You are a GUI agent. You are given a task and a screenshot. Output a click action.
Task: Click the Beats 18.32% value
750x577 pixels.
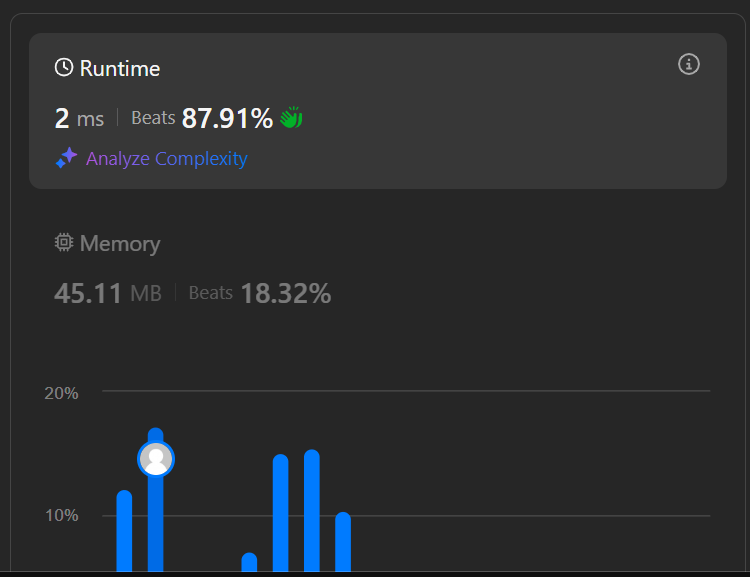[x=260, y=293]
